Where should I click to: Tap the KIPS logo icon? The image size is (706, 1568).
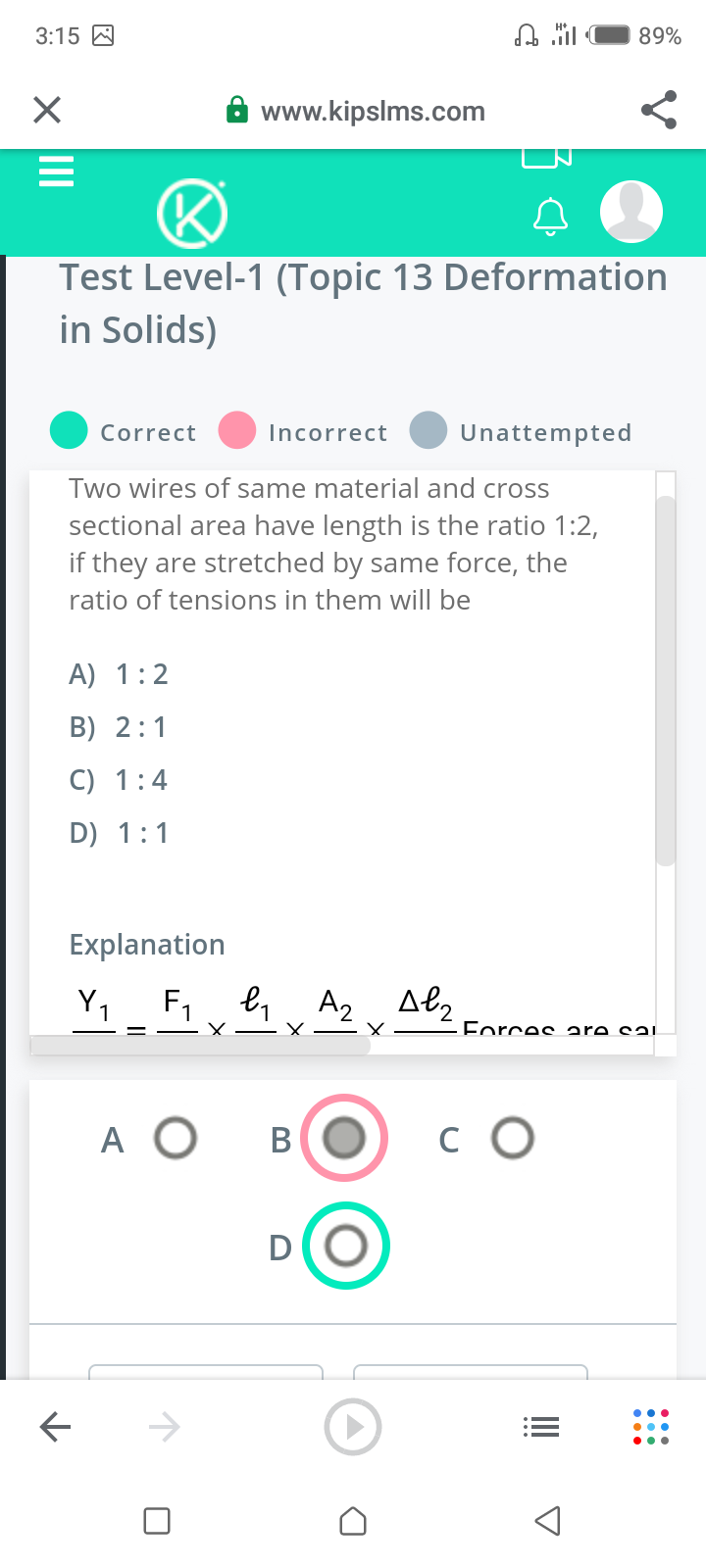point(192,212)
